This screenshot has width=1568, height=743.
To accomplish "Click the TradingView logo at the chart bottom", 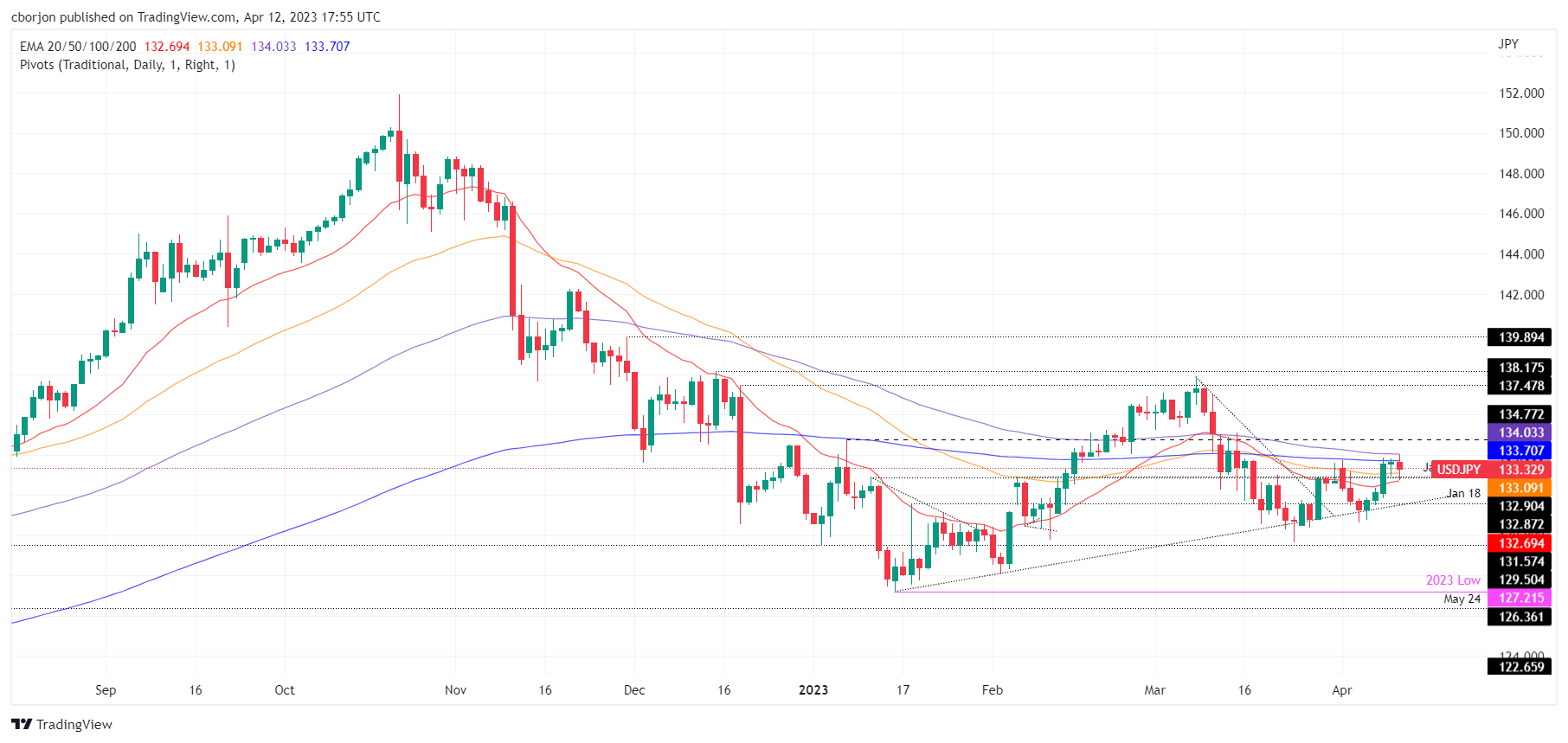I will [x=61, y=724].
